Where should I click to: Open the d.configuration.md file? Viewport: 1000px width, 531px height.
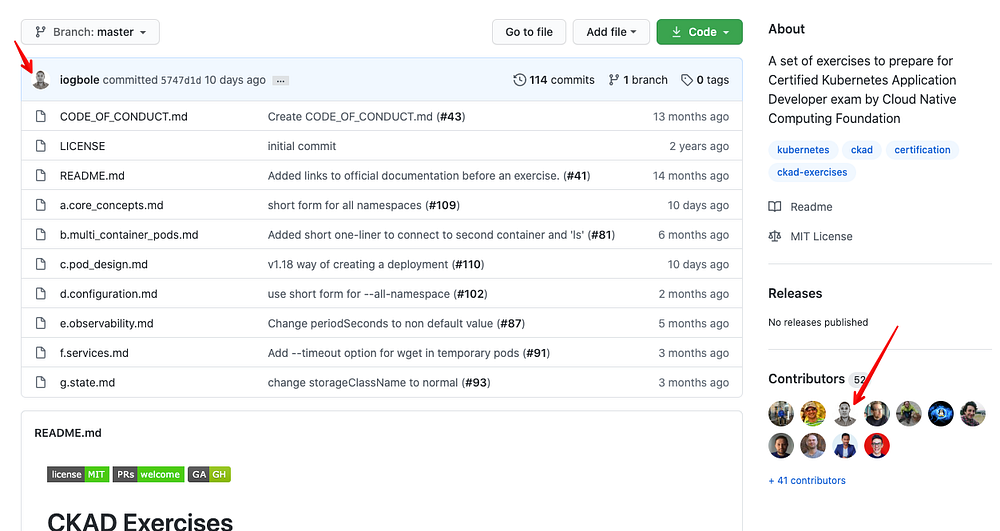pyautogui.click(x=108, y=294)
